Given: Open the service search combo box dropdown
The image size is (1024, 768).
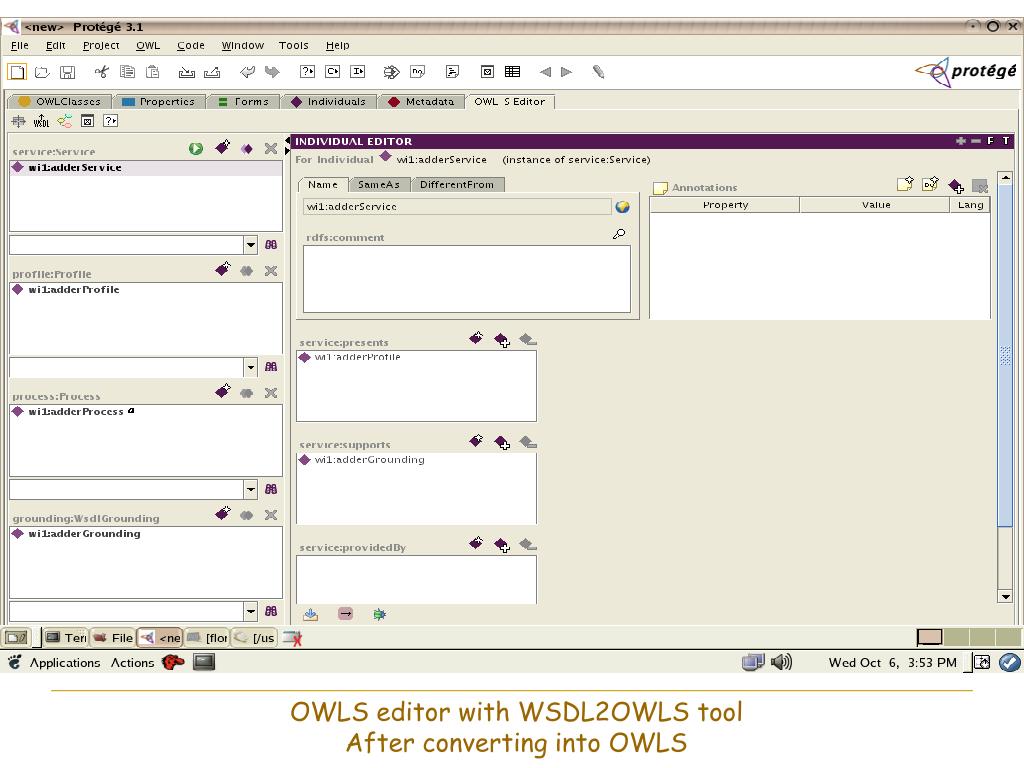Looking at the screenshot, I should click(x=251, y=245).
